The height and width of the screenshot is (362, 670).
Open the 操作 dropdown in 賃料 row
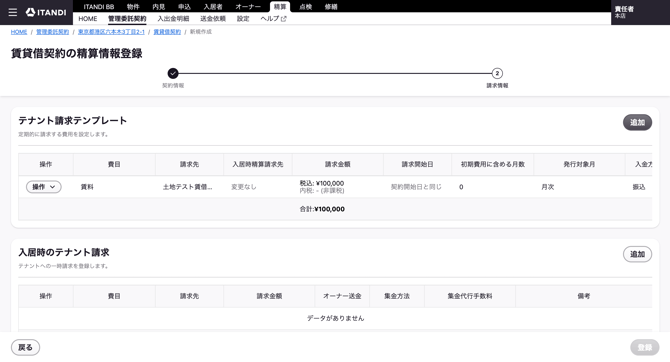[44, 187]
